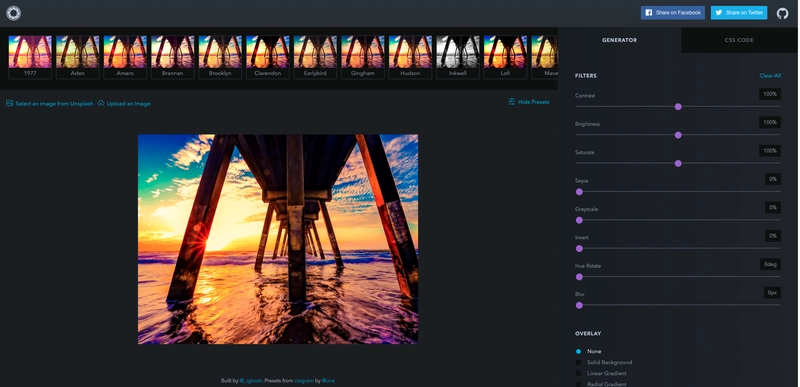Click the Grayscale slider handle

pos(579,220)
